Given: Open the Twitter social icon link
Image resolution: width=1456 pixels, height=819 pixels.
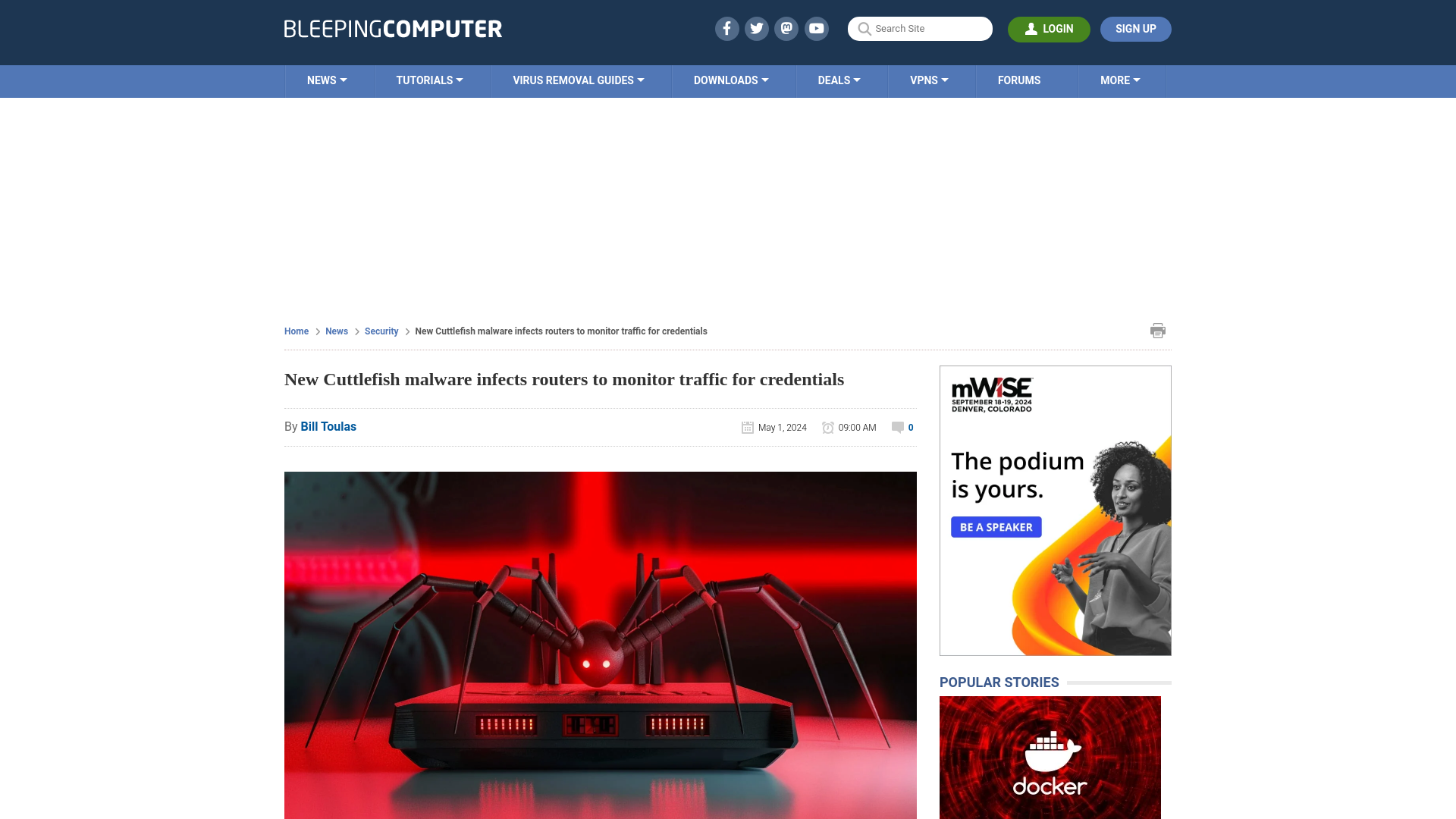Looking at the screenshot, I should coord(757,28).
